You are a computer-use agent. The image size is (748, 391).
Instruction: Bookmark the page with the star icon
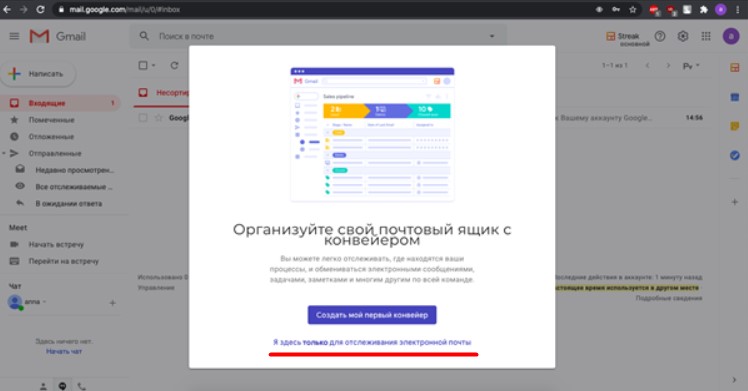(633, 10)
